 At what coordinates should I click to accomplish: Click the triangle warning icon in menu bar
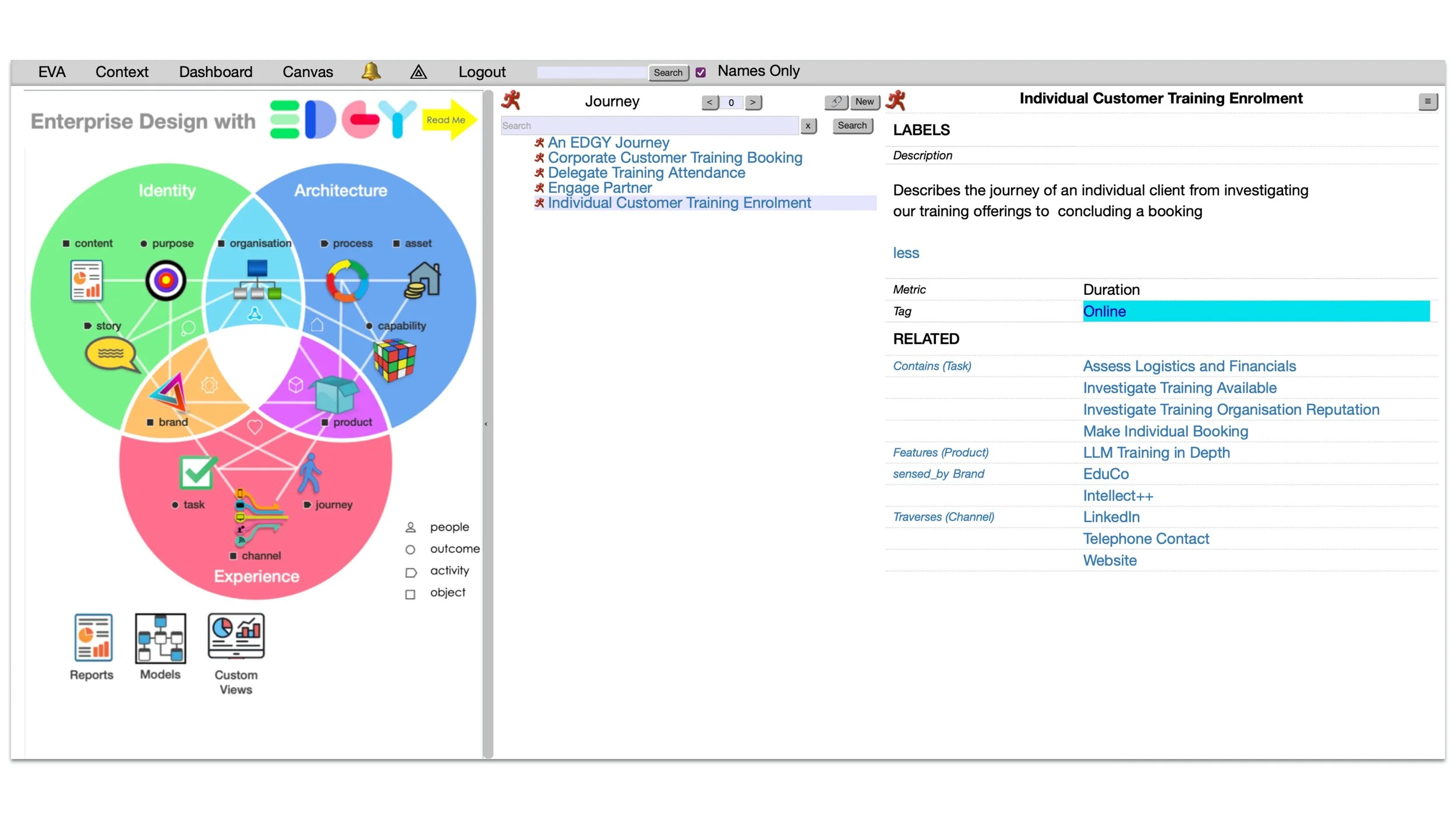pos(418,72)
